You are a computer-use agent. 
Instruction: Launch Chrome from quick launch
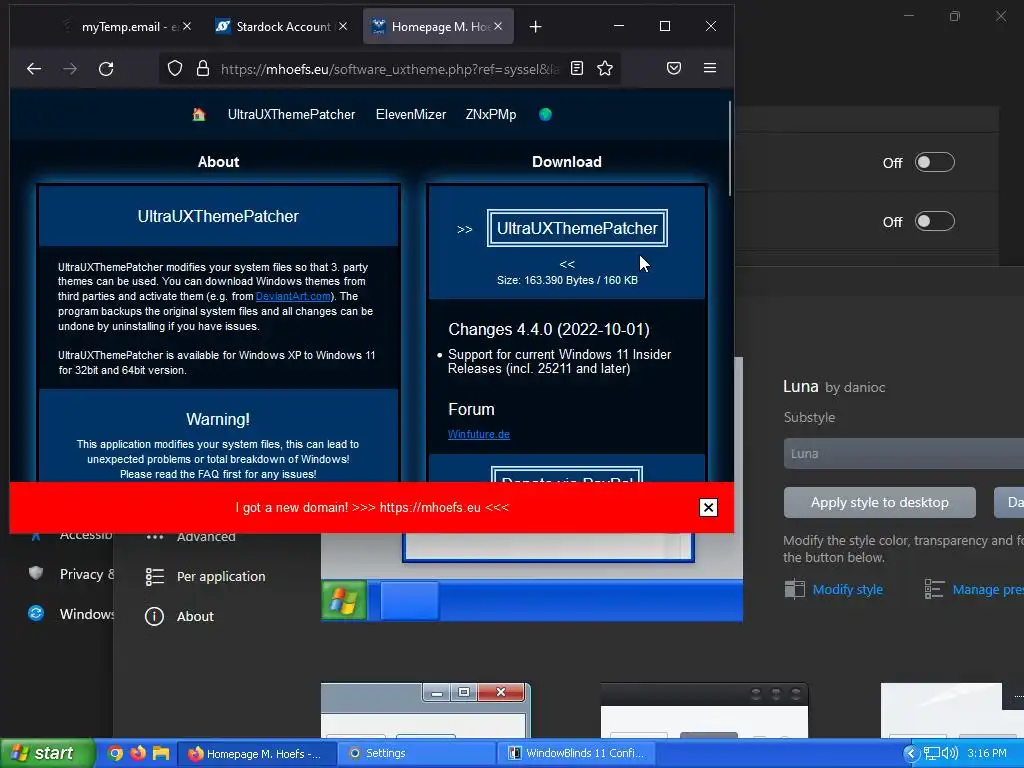point(115,754)
